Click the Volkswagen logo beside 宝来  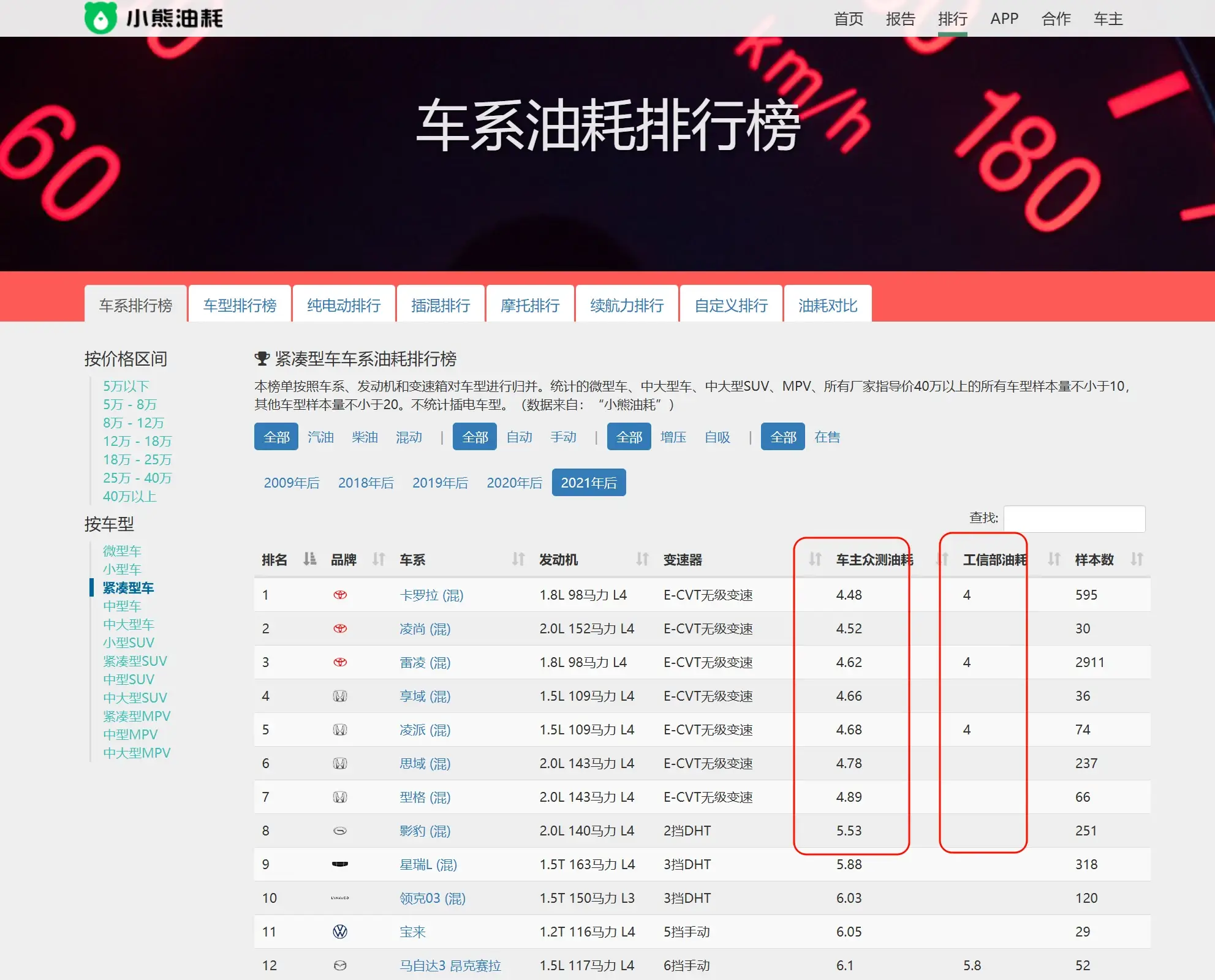pyautogui.click(x=341, y=932)
